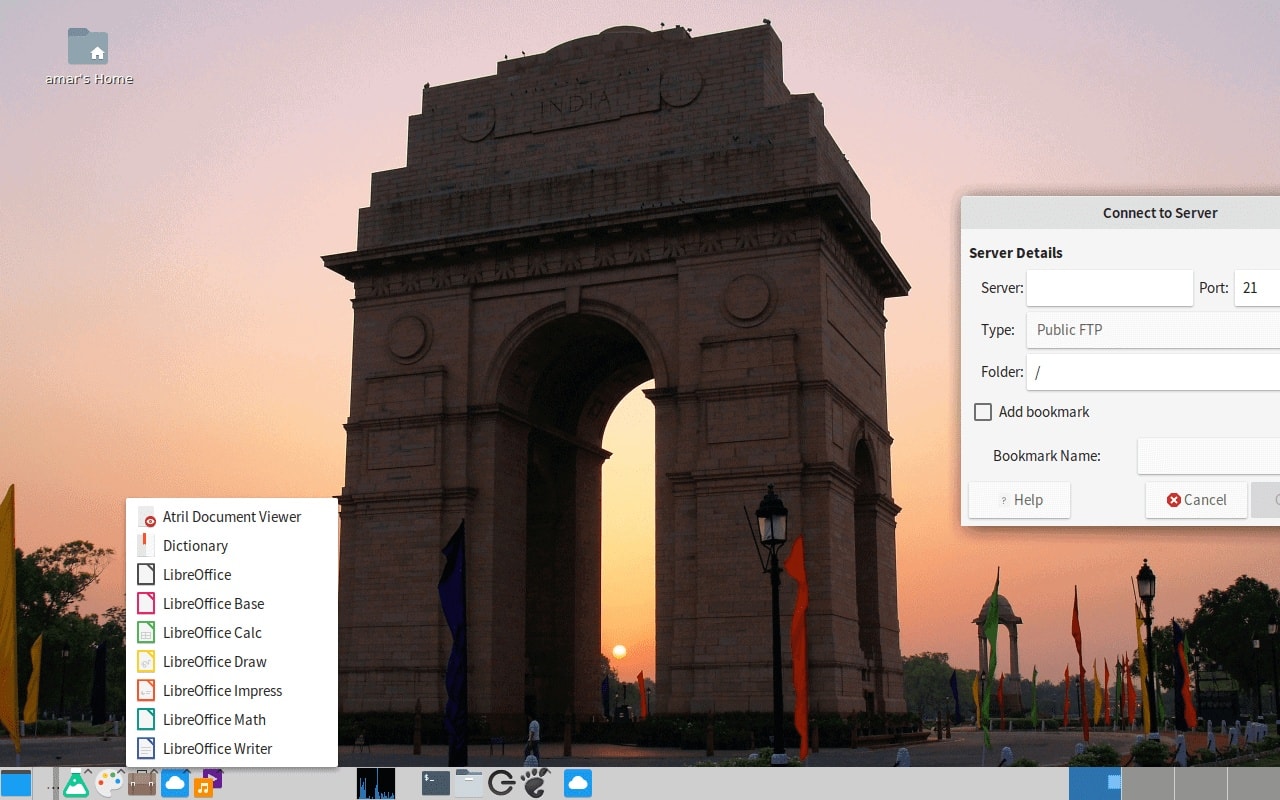Viewport: 1280px width, 800px height.
Task: Open LibreOffice Math entry
Action: pyautogui.click(x=232, y=720)
